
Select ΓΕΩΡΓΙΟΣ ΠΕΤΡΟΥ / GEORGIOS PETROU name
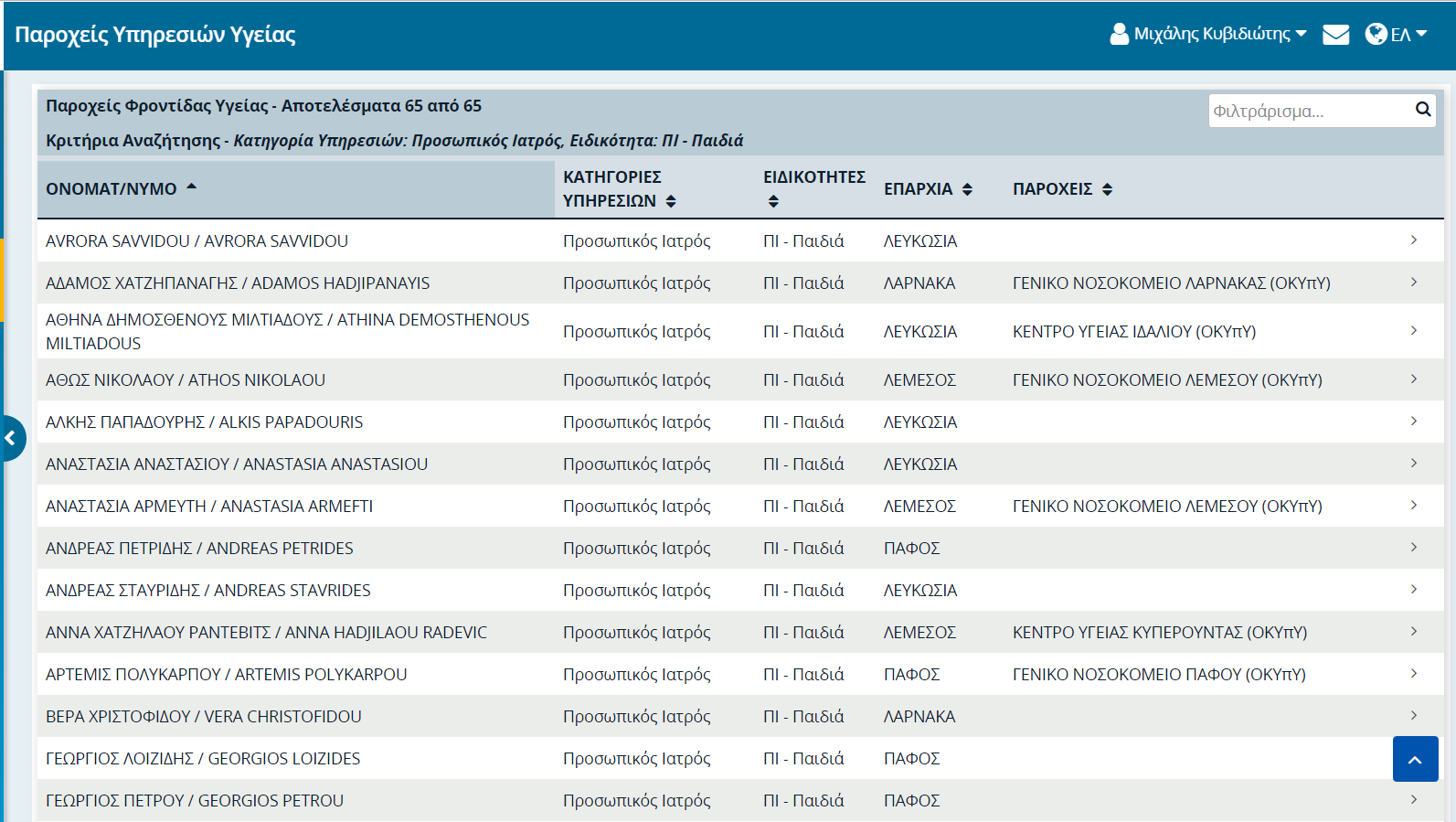[195, 801]
